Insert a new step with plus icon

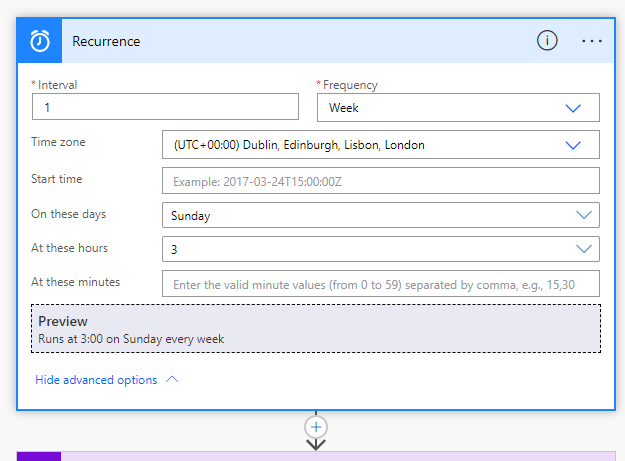pos(316,425)
